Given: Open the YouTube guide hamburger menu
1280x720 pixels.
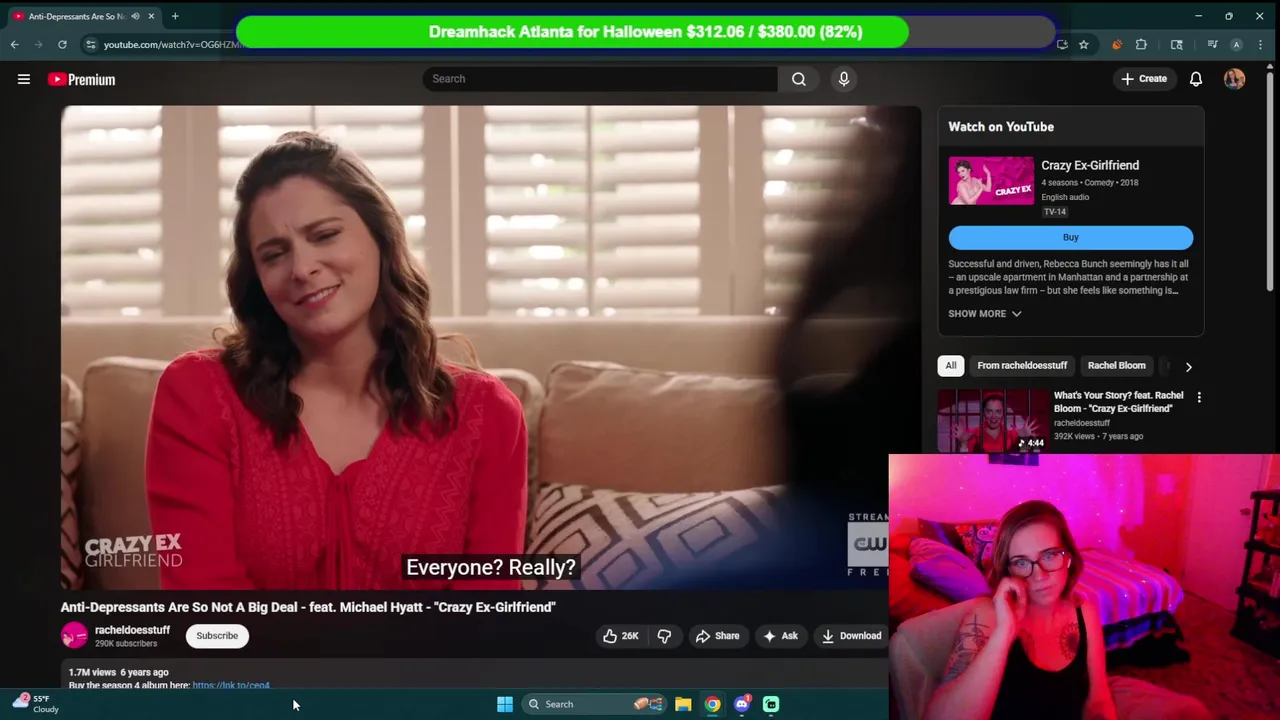Looking at the screenshot, I should click(24, 79).
